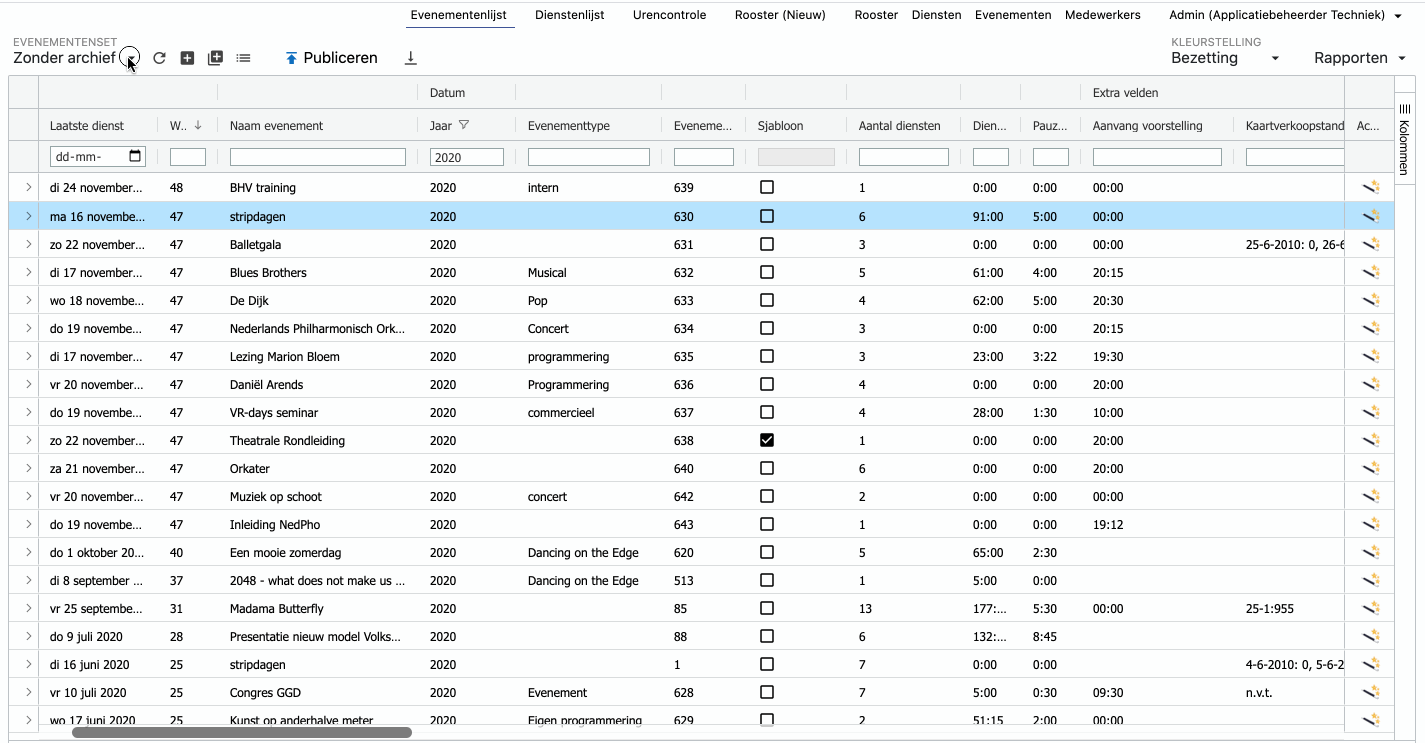Click the action wand icon for VR-days seminar
Viewport: 1425px width, 743px height.
coord(1370,411)
